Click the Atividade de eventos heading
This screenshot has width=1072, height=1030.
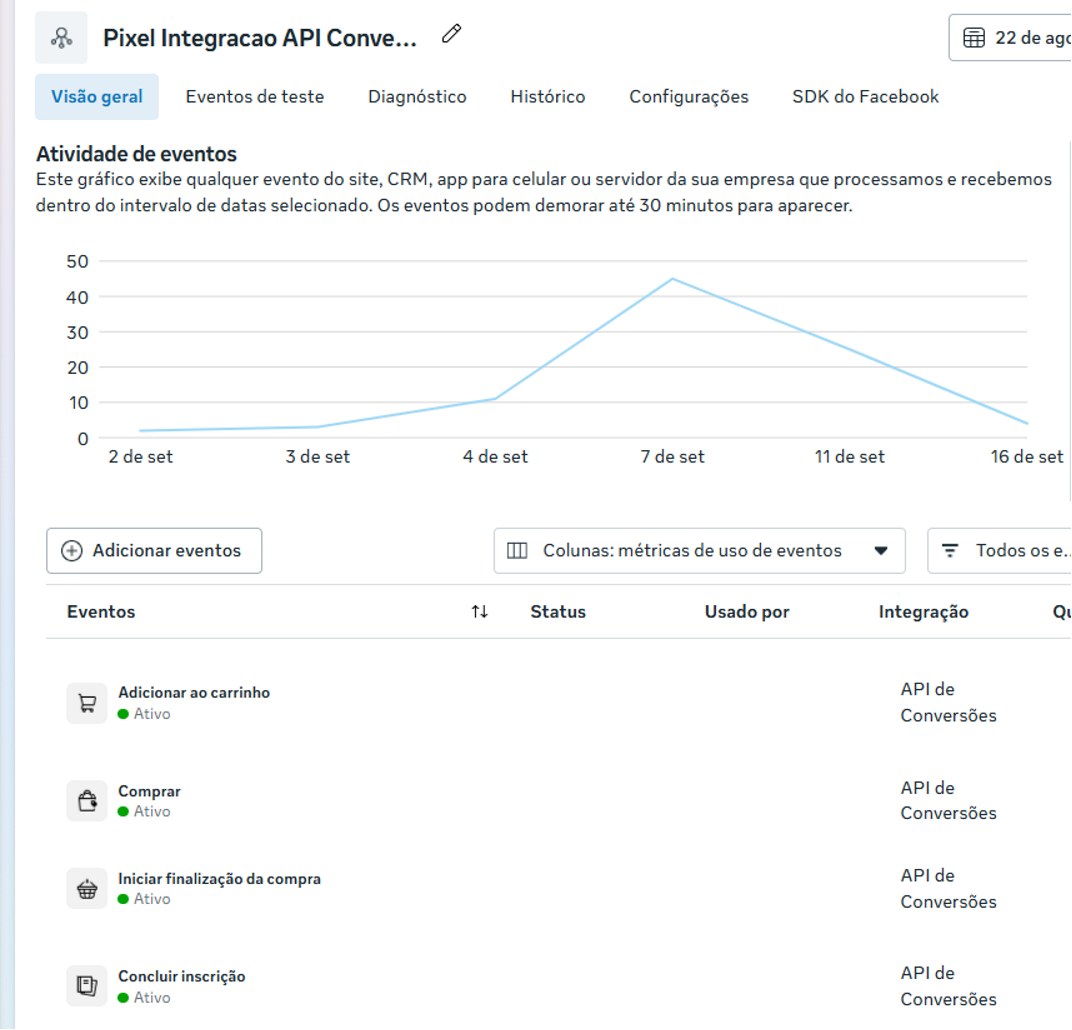click(x=136, y=154)
